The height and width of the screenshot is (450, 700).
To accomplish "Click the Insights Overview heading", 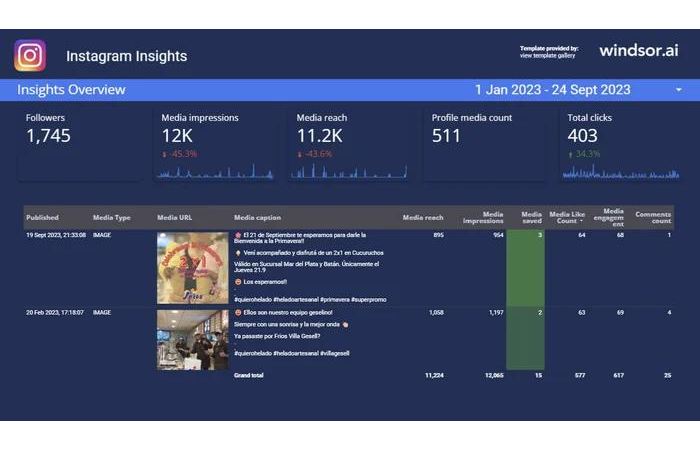I will [71, 90].
